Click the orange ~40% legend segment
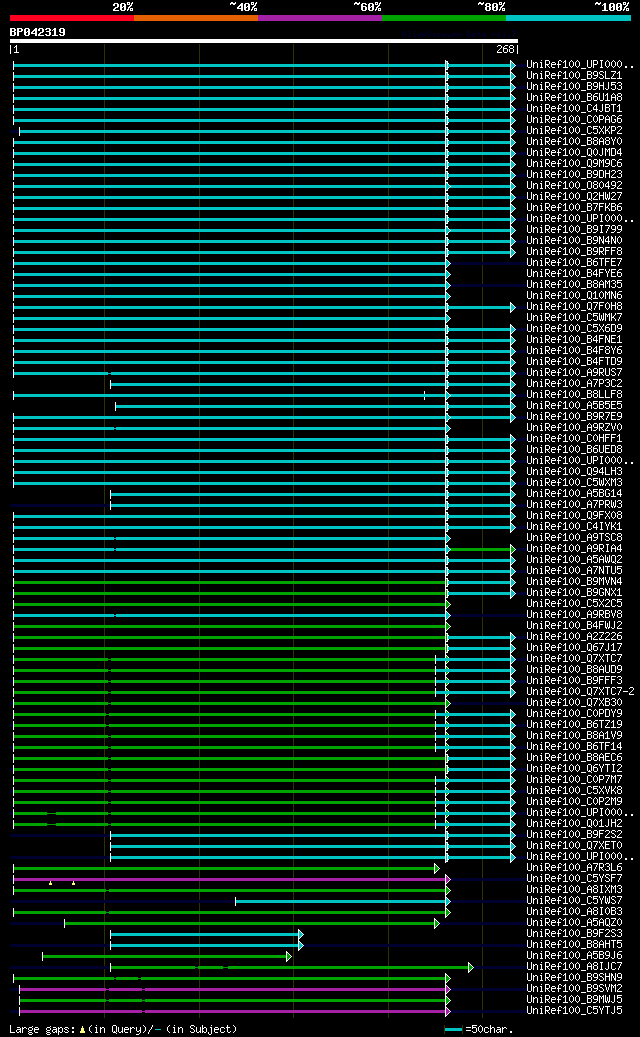The image size is (640, 1037). (x=196, y=18)
